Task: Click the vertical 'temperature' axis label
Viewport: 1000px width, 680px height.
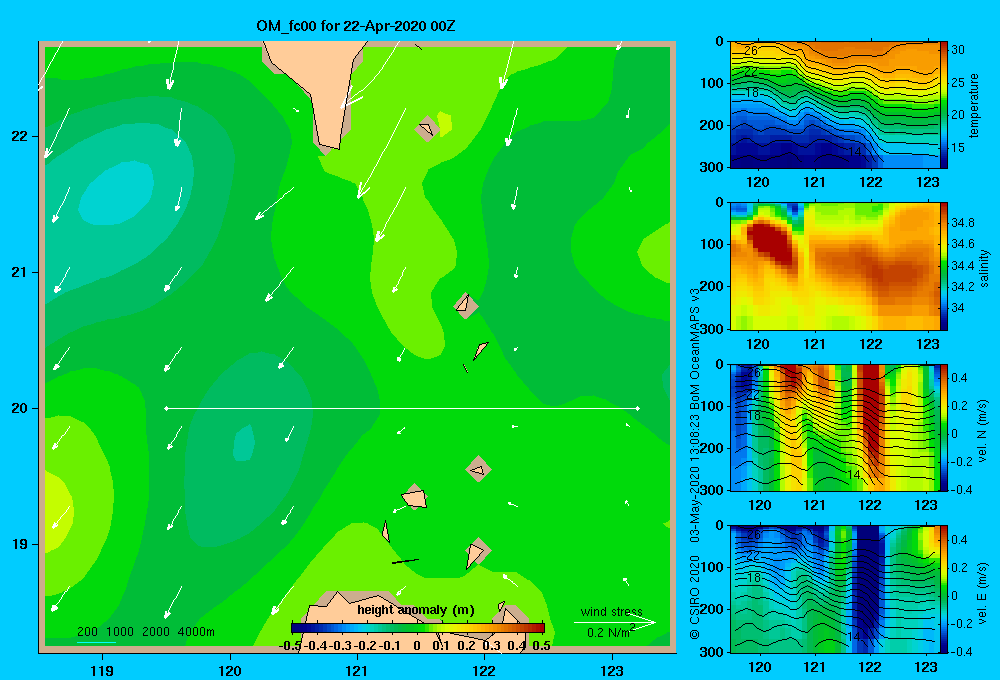Action: pyautogui.click(x=974, y=105)
